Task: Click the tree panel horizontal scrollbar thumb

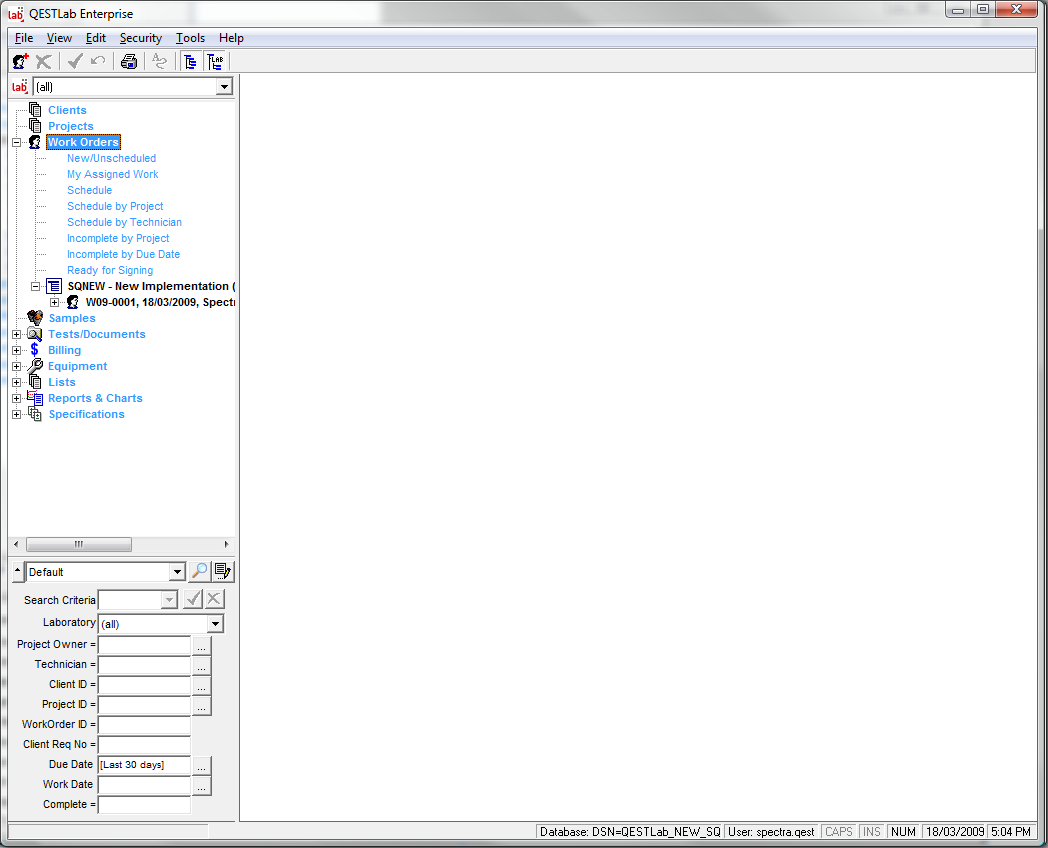Action: [78, 544]
